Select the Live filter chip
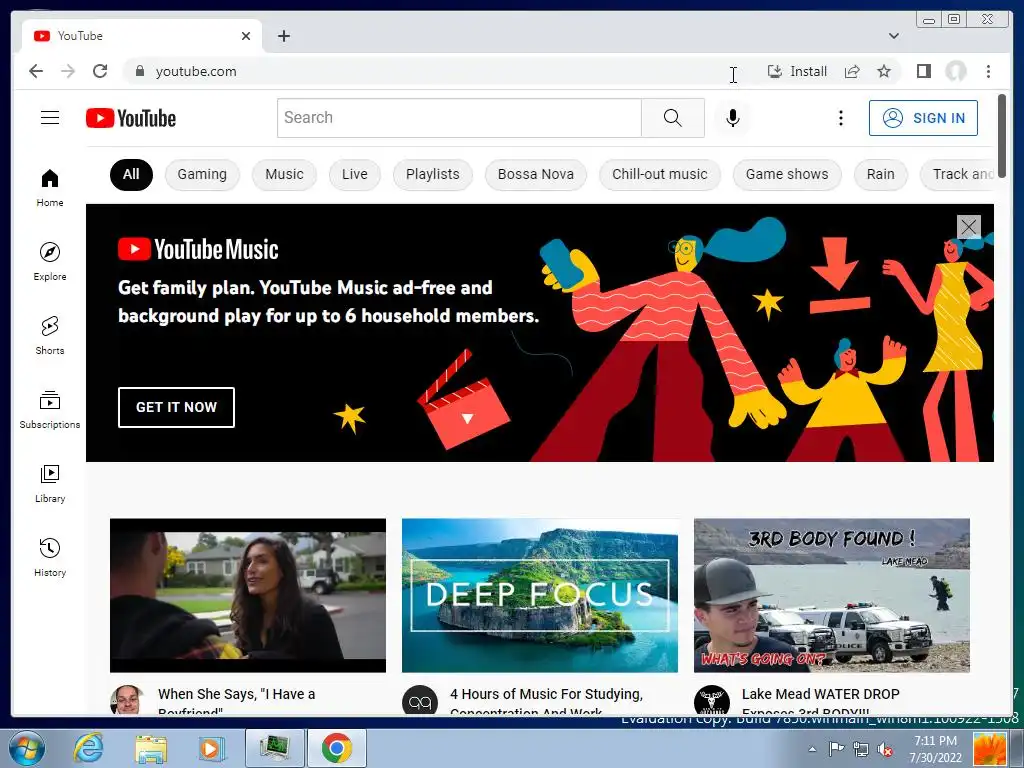Viewport: 1024px width, 768px height. click(x=355, y=174)
